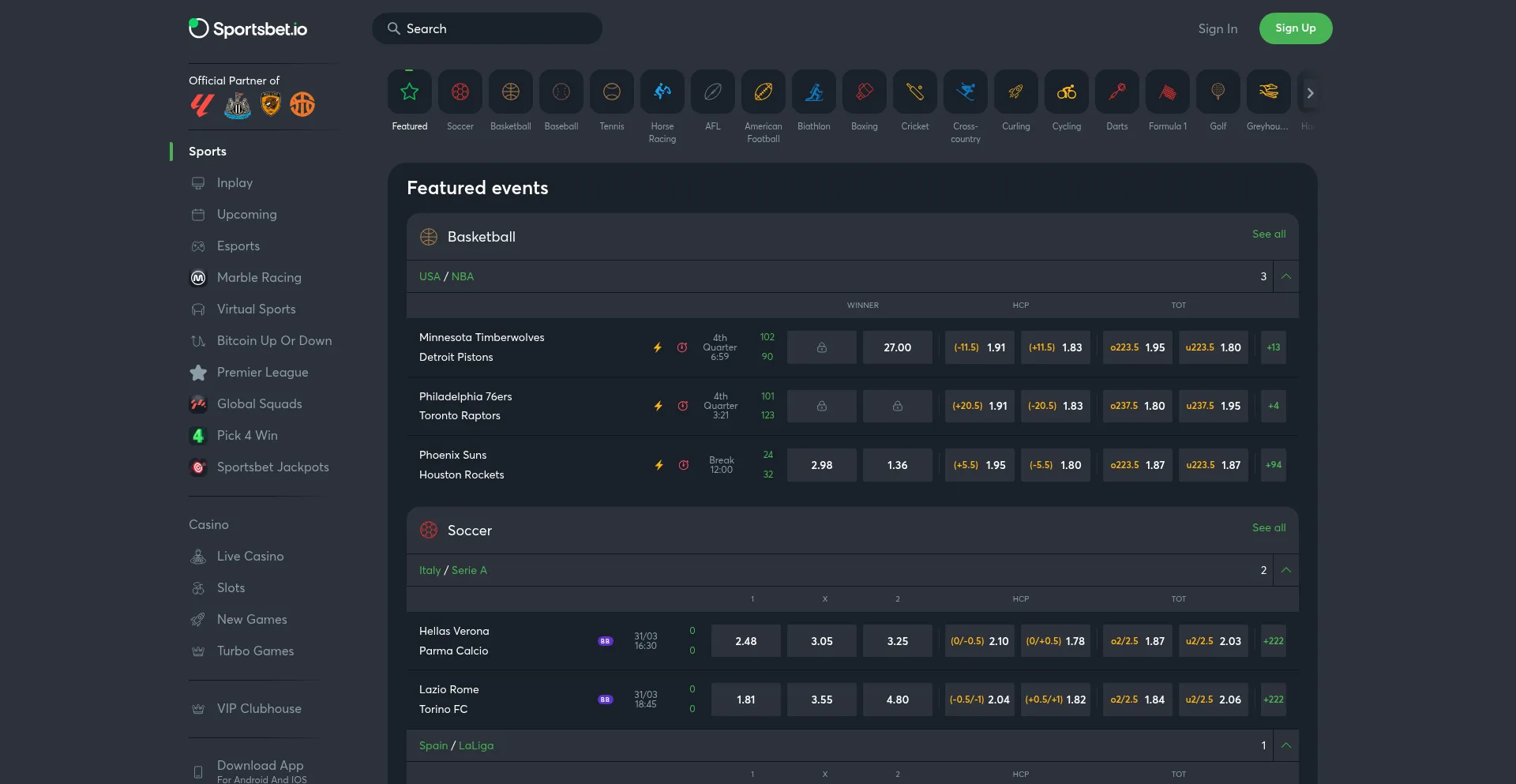Open New Games
This screenshot has height=784, width=1516.
(x=252, y=619)
